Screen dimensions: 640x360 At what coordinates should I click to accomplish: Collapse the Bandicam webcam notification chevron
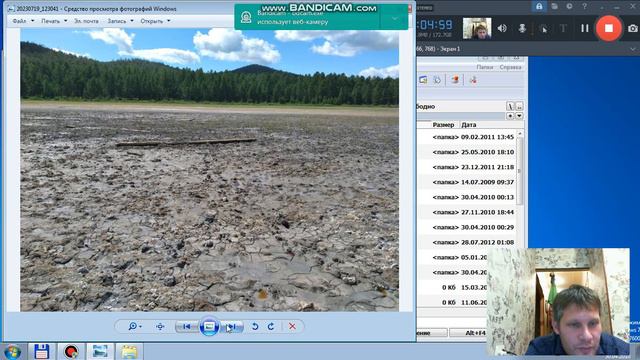(x=394, y=18)
